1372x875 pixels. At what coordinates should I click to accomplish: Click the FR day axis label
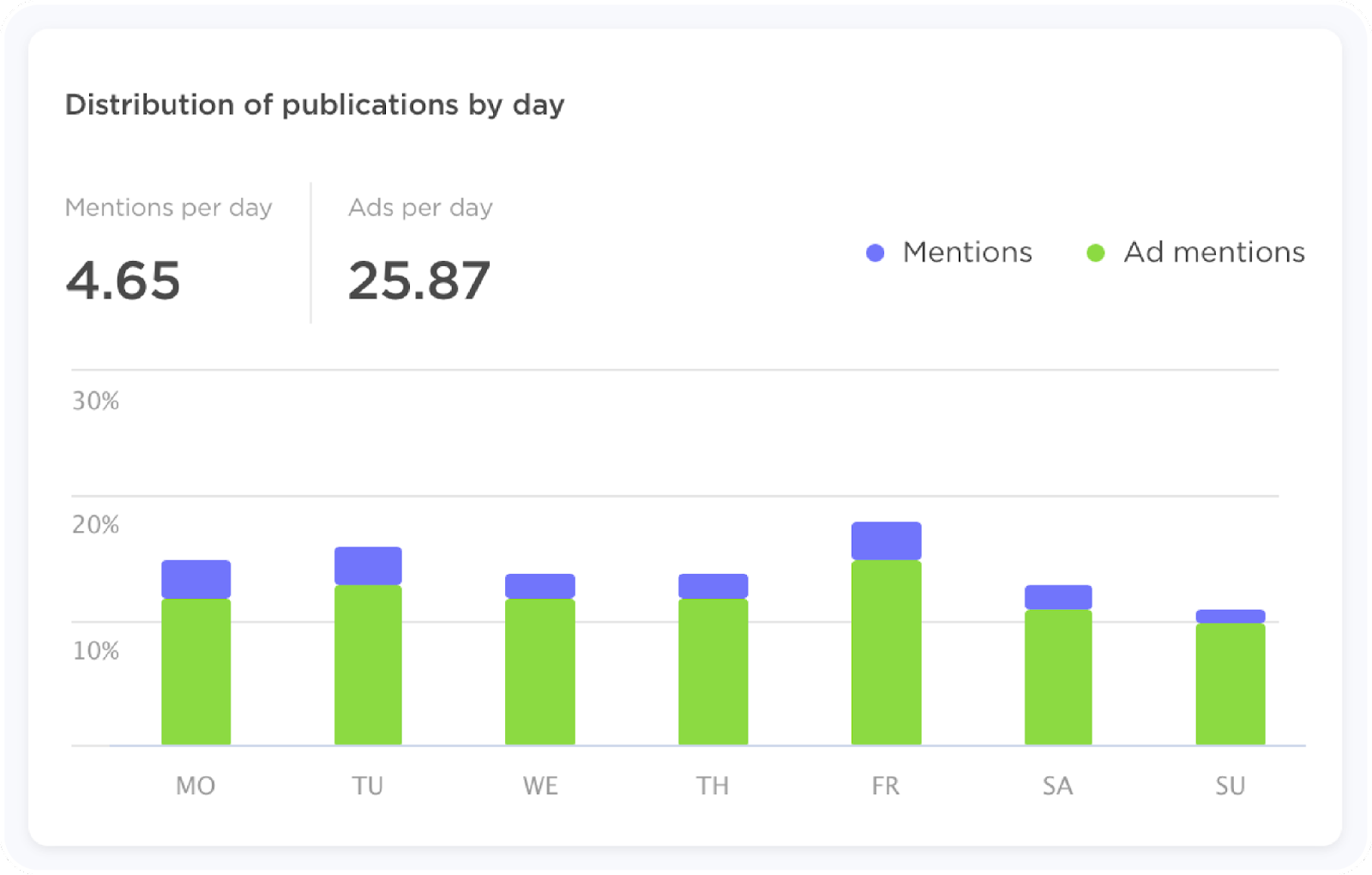tap(886, 786)
